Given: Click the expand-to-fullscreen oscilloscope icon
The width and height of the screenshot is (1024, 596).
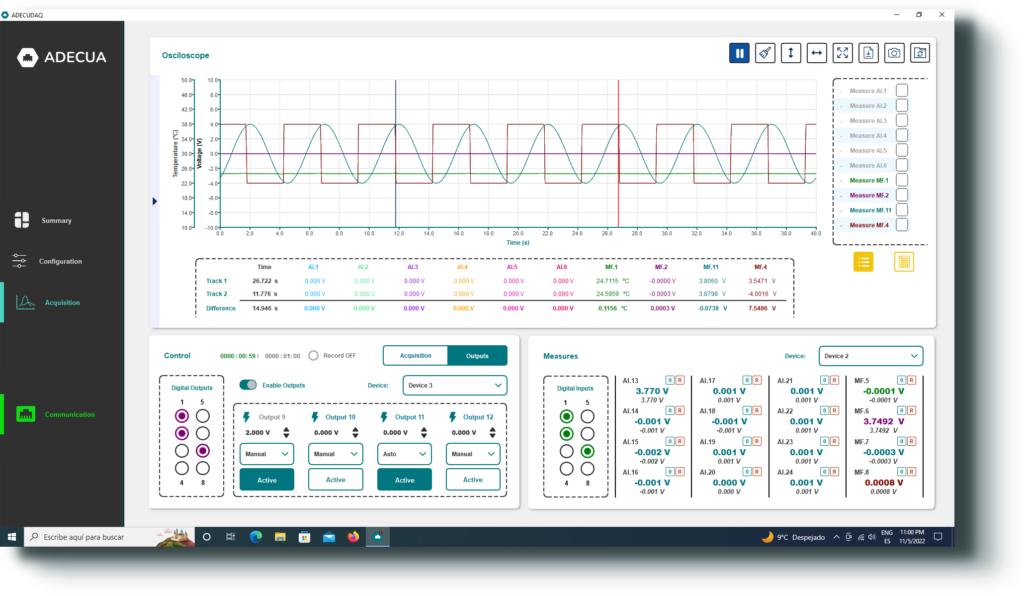Looking at the screenshot, I should pos(842,53).
